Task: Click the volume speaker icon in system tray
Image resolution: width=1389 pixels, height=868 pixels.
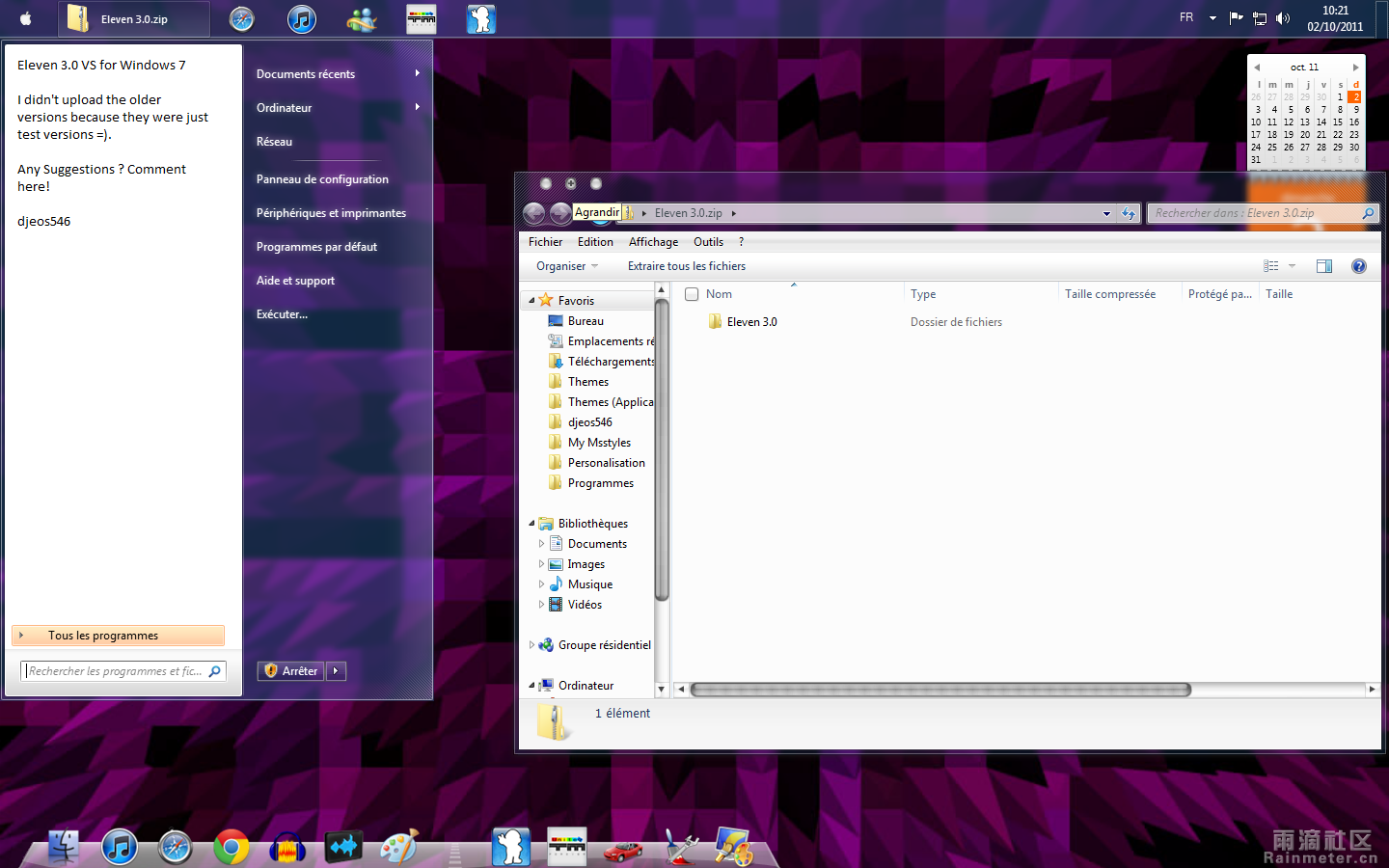Action: (1283, 18)
